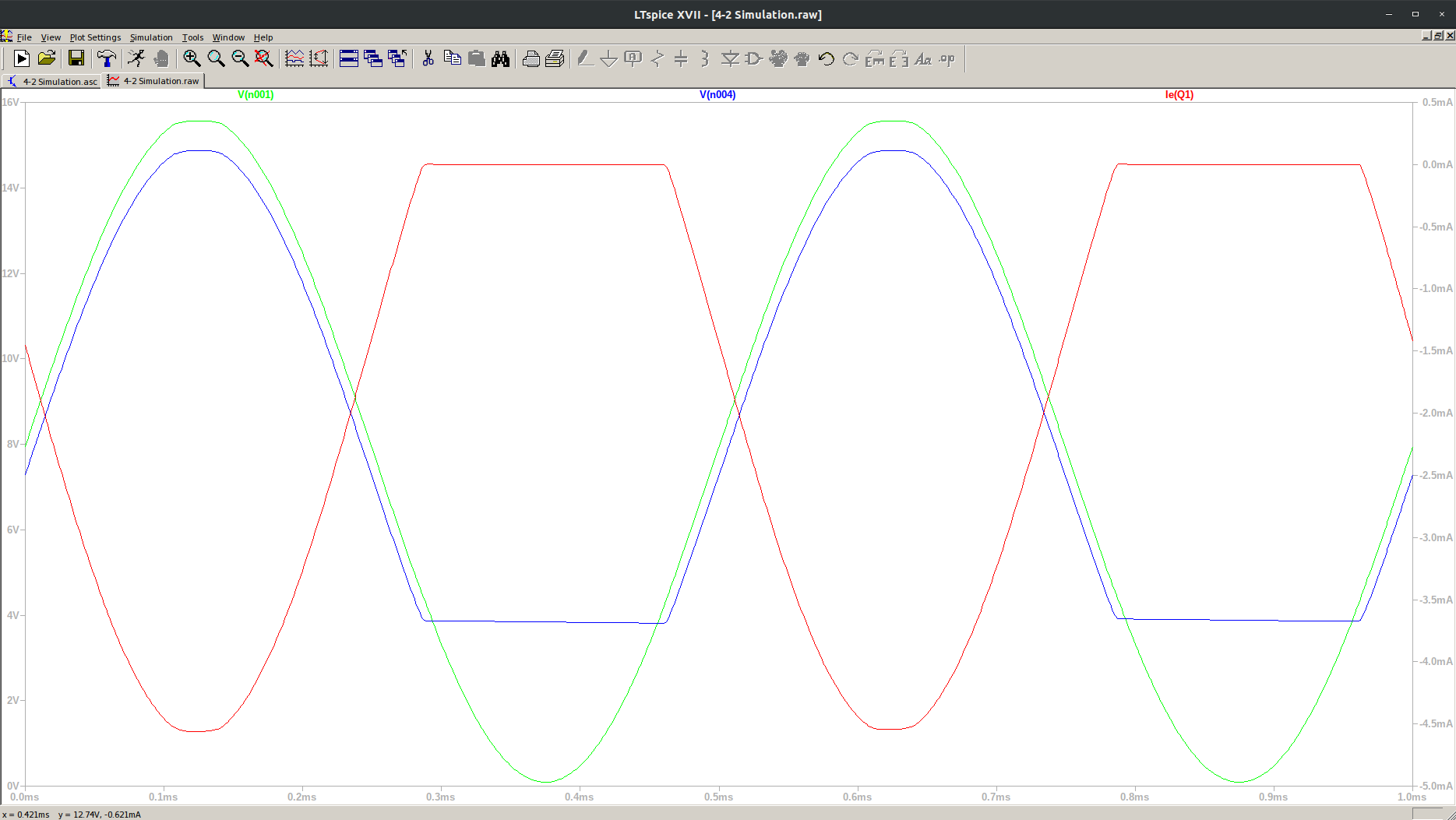Click the Print printer icon
This screenshot has width=1456, height=820.
tap(531, 58)
